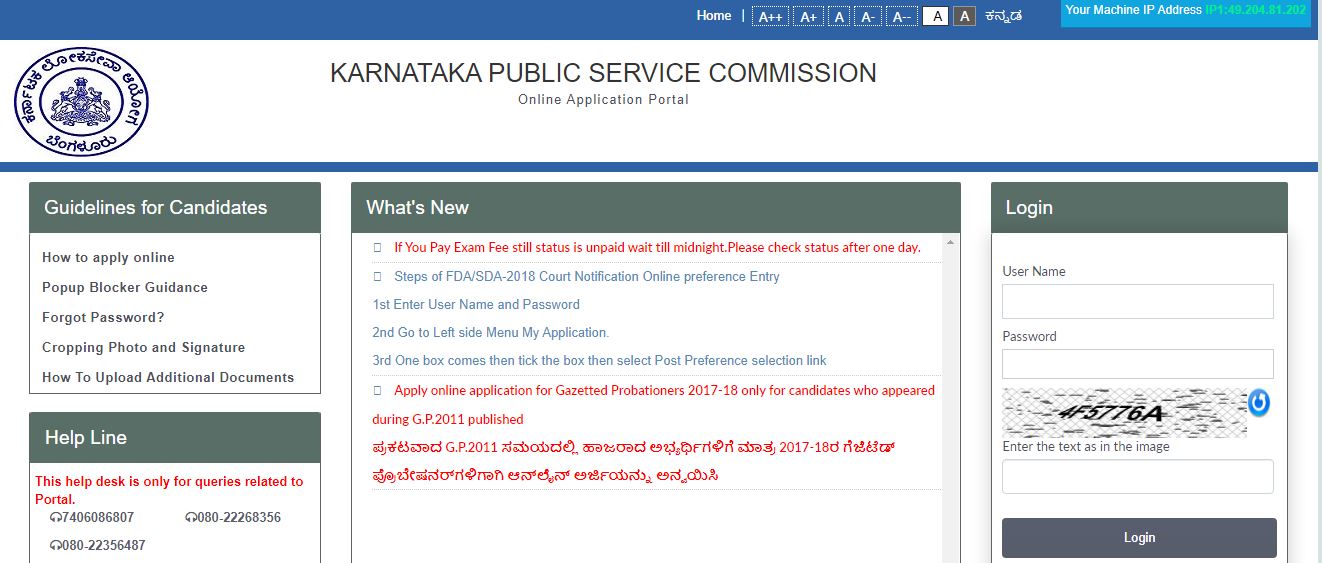Set smallest font with A-- button
Screen dimensions: 1322x563
click(901, 16)
